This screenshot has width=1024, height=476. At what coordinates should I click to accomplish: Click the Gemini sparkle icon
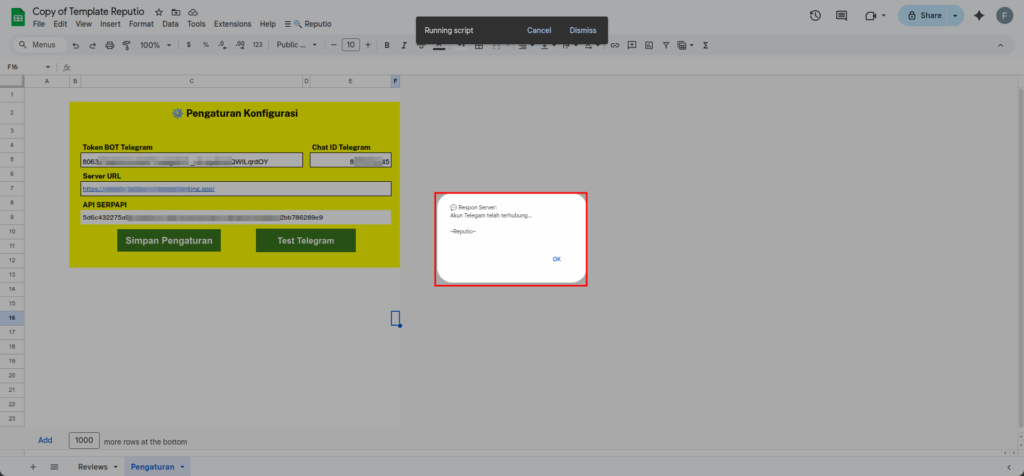(x=978, y=16)
